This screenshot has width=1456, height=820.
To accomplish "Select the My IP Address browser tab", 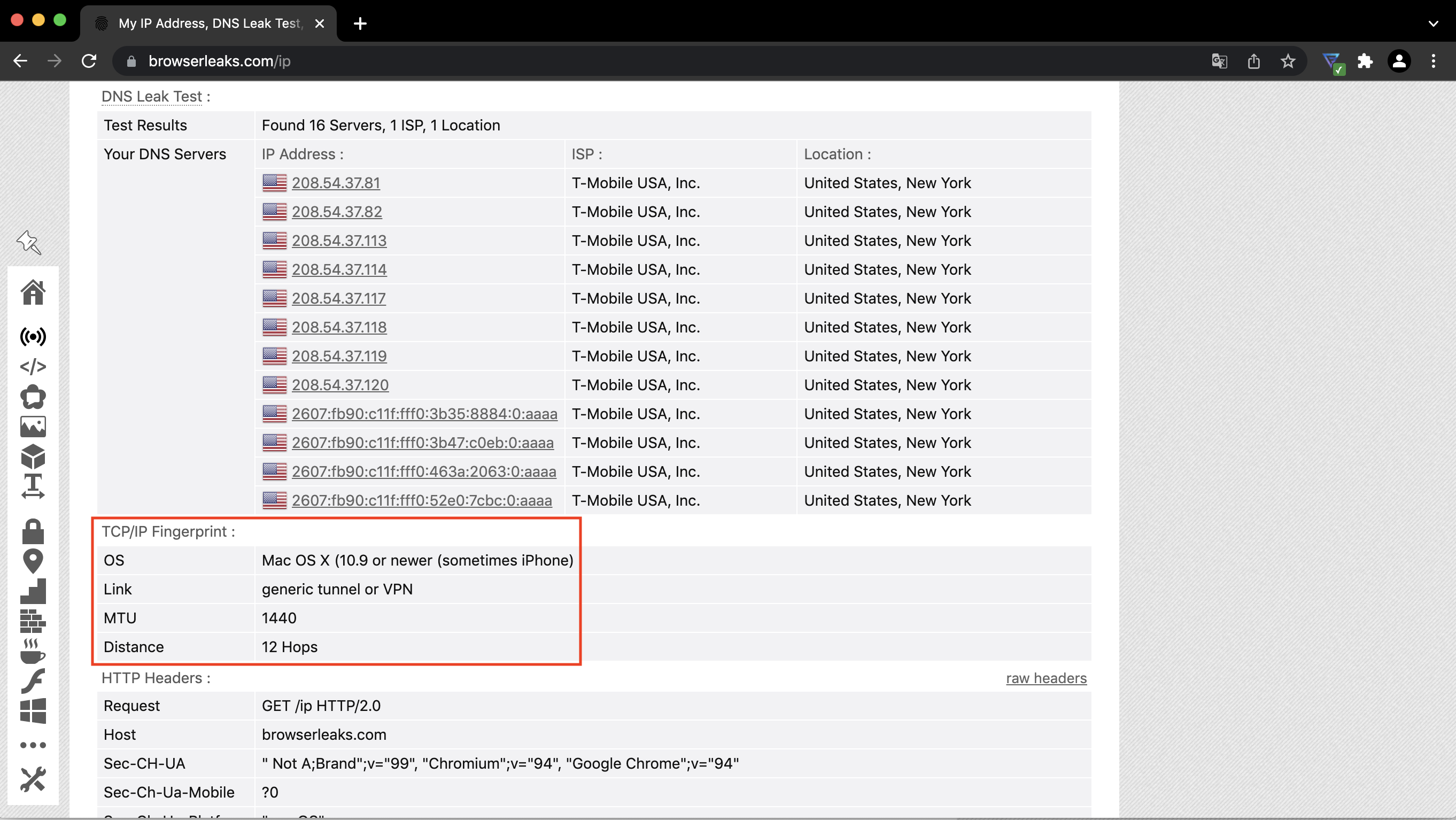I will (x=209, y=24).
